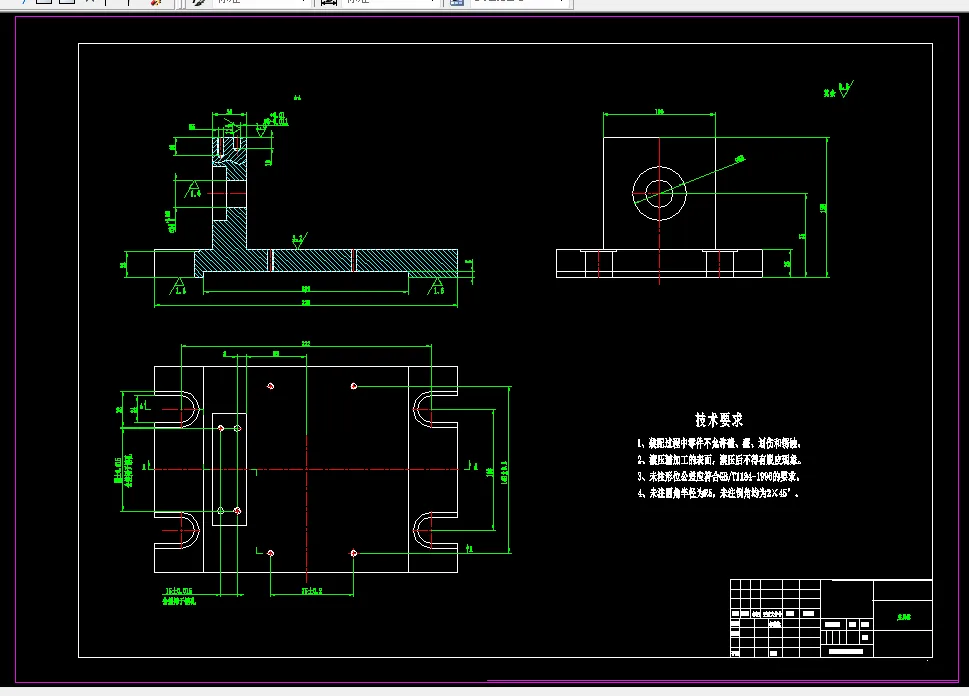Select the lower-right U-shaped slot in the plan view
Viewport: 969px width, 696px height.
point(435,530)
